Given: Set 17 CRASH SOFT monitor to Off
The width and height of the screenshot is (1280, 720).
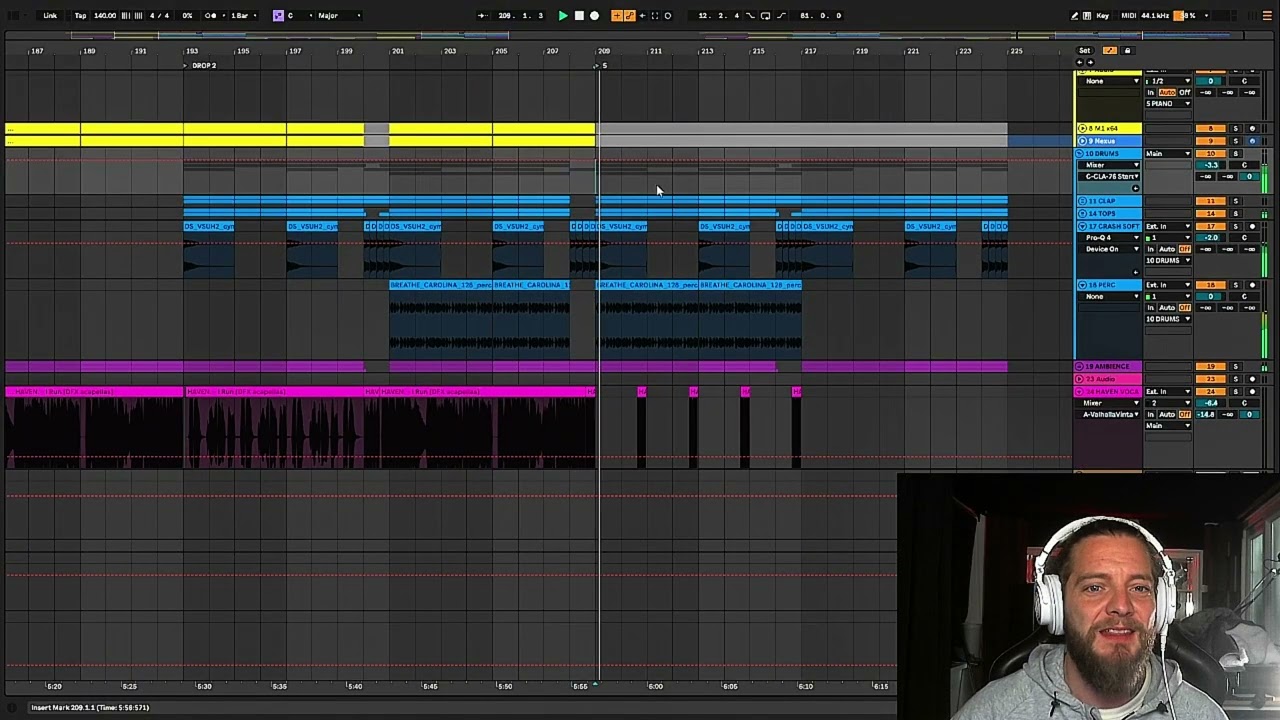Looking at the screenshot, I should click(1184, 249).
